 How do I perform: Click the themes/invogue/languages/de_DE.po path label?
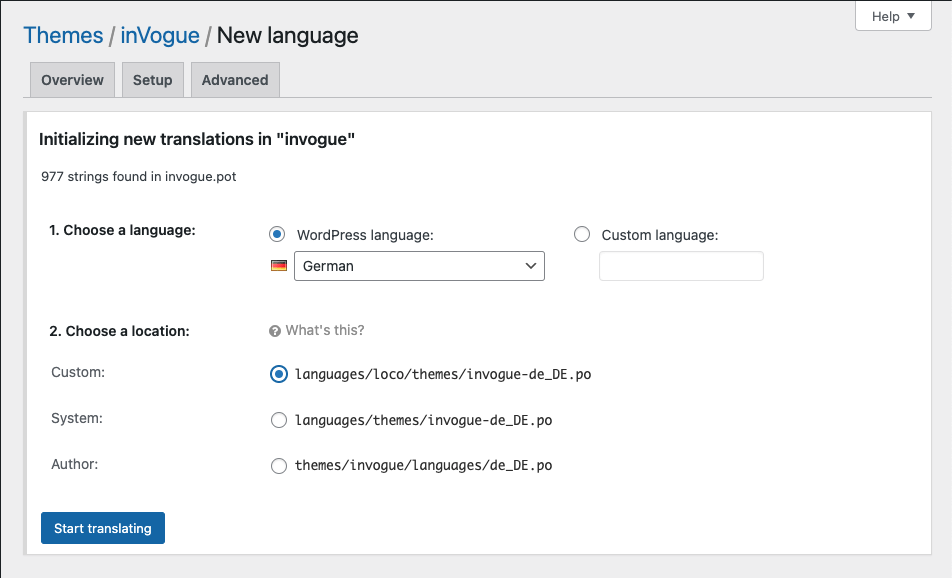pos(423,465)
